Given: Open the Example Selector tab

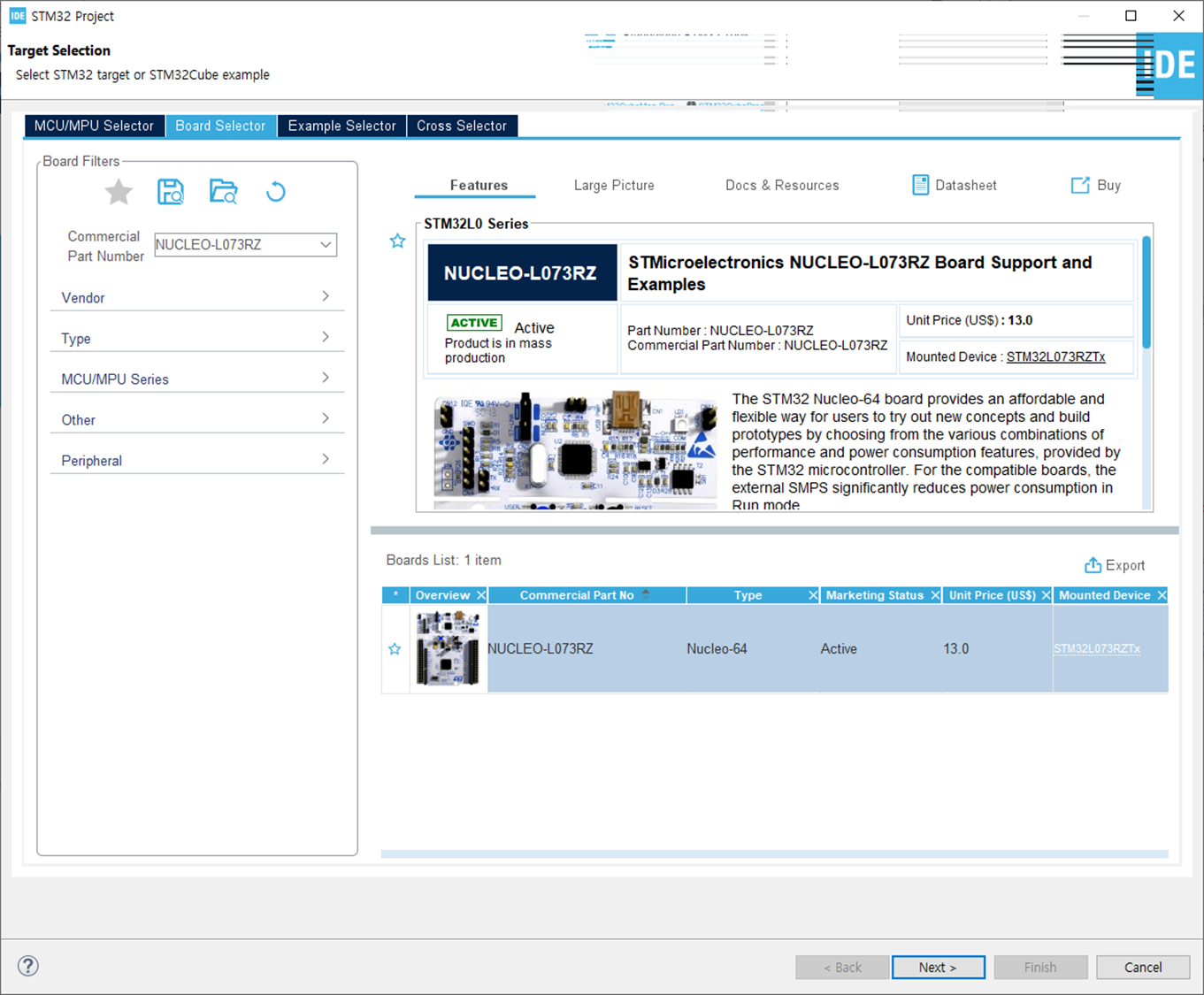Looking at the screenshot, I should click(341, 126).
